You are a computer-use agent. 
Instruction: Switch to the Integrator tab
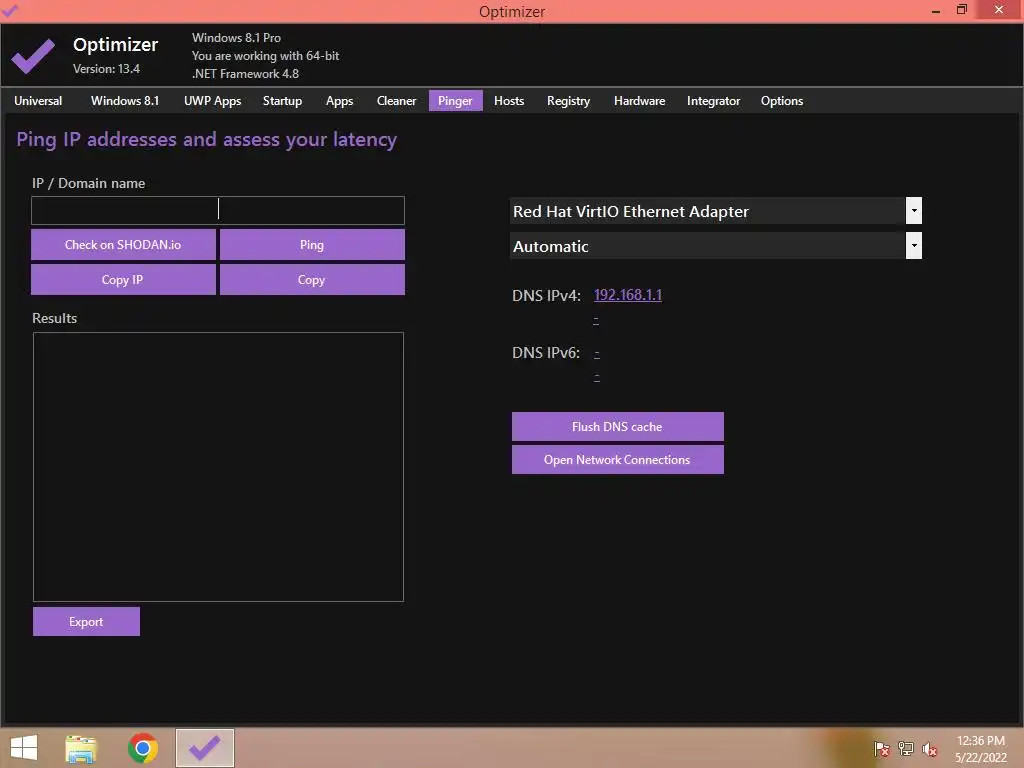click(x=713, y=101)
